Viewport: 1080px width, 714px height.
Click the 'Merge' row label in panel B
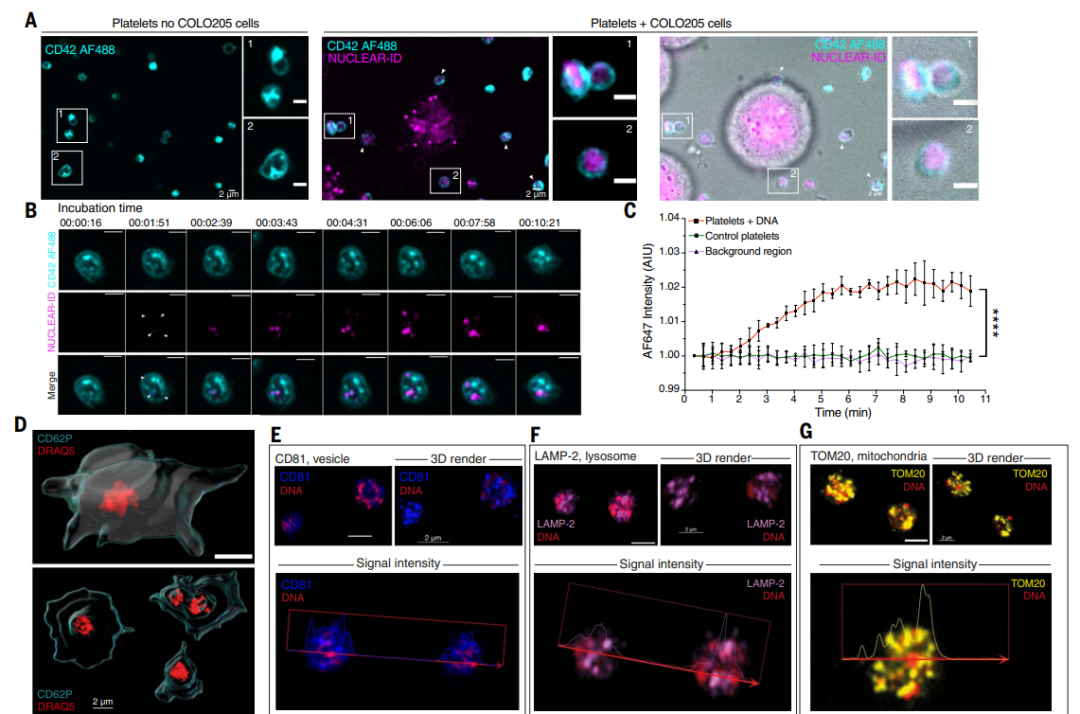tap(52, 386)
